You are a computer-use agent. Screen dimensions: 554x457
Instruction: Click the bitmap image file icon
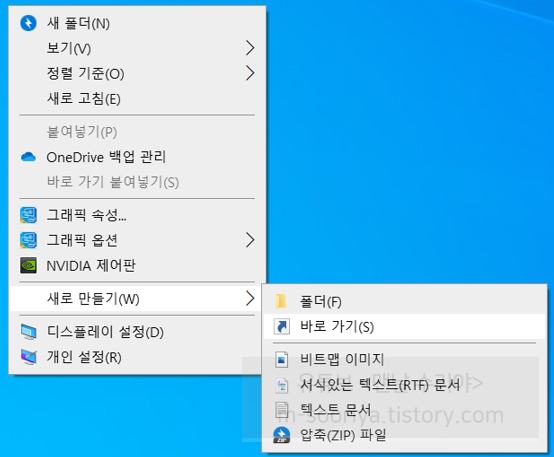[x=282, y=359]
